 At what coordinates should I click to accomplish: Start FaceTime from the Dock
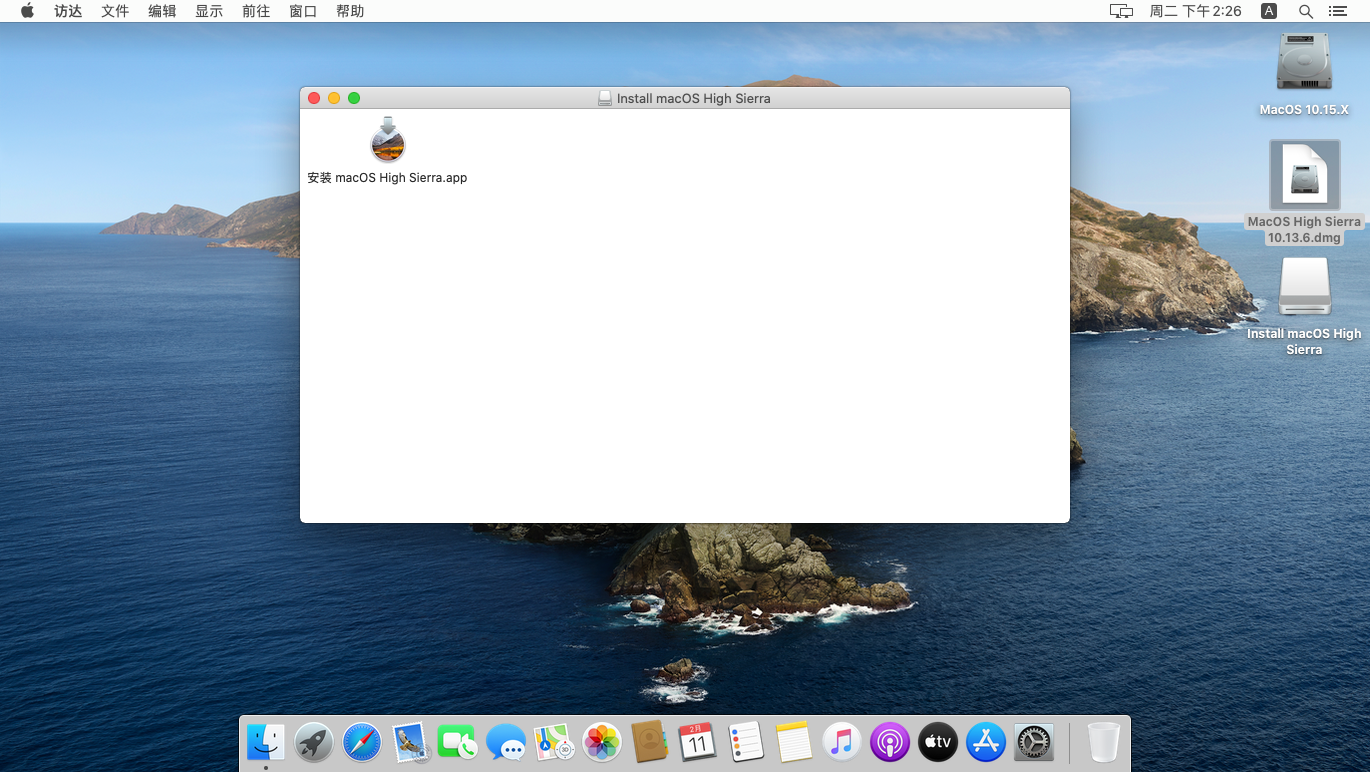point(457,742)
